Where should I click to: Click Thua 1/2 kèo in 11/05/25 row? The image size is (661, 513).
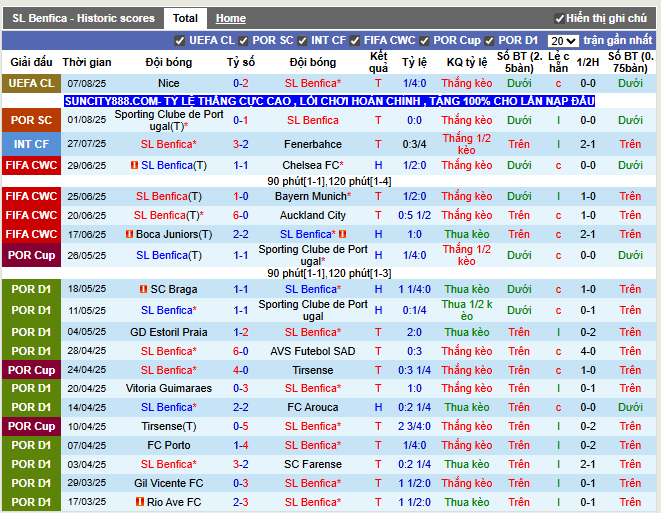click(x=467, y=310)
